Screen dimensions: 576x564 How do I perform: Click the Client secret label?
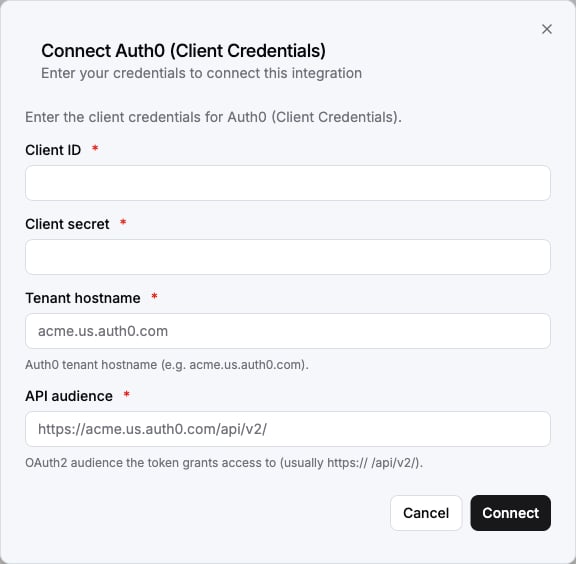67,224
